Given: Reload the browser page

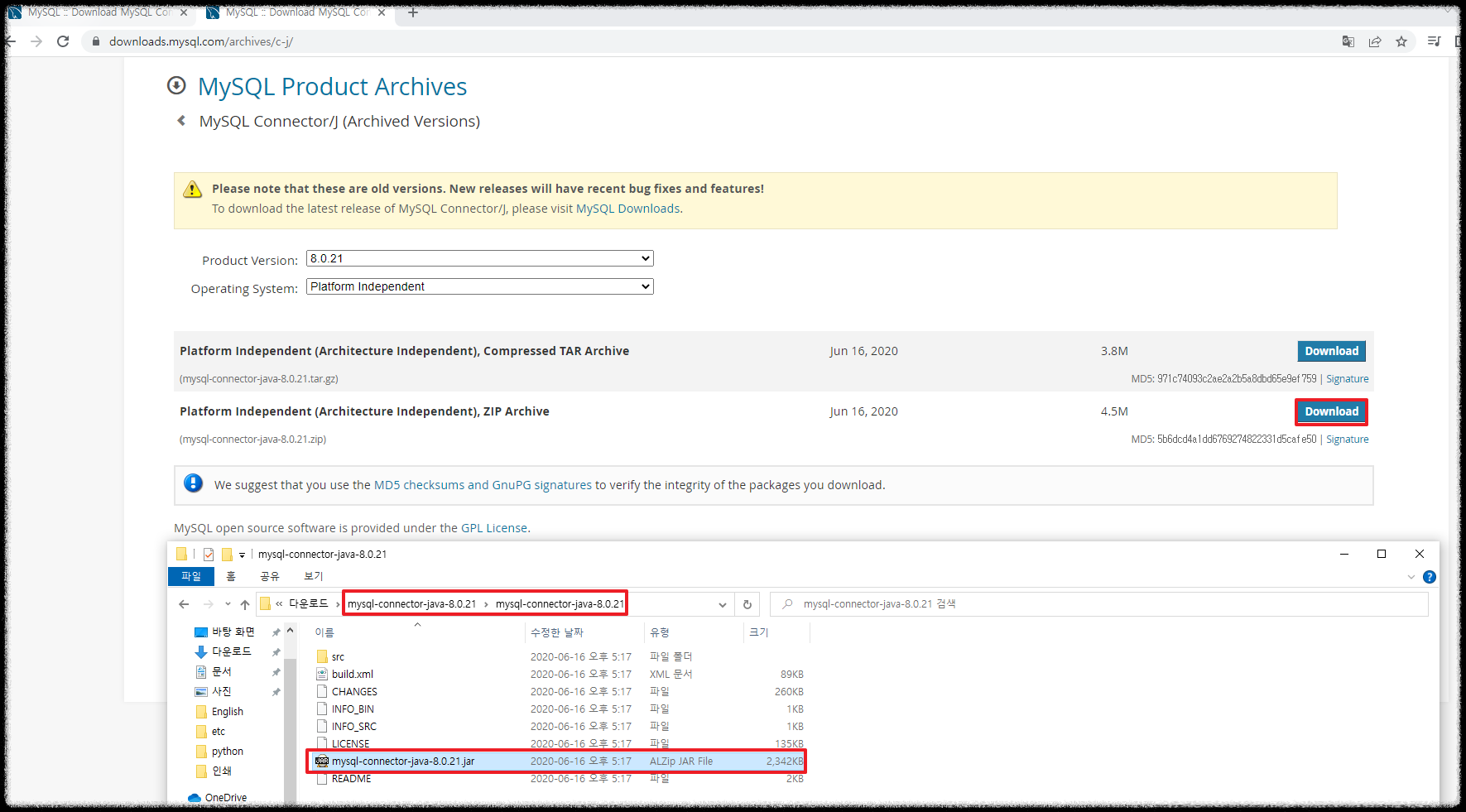Looking at the screenshot, I should click(x=63, y=41).
